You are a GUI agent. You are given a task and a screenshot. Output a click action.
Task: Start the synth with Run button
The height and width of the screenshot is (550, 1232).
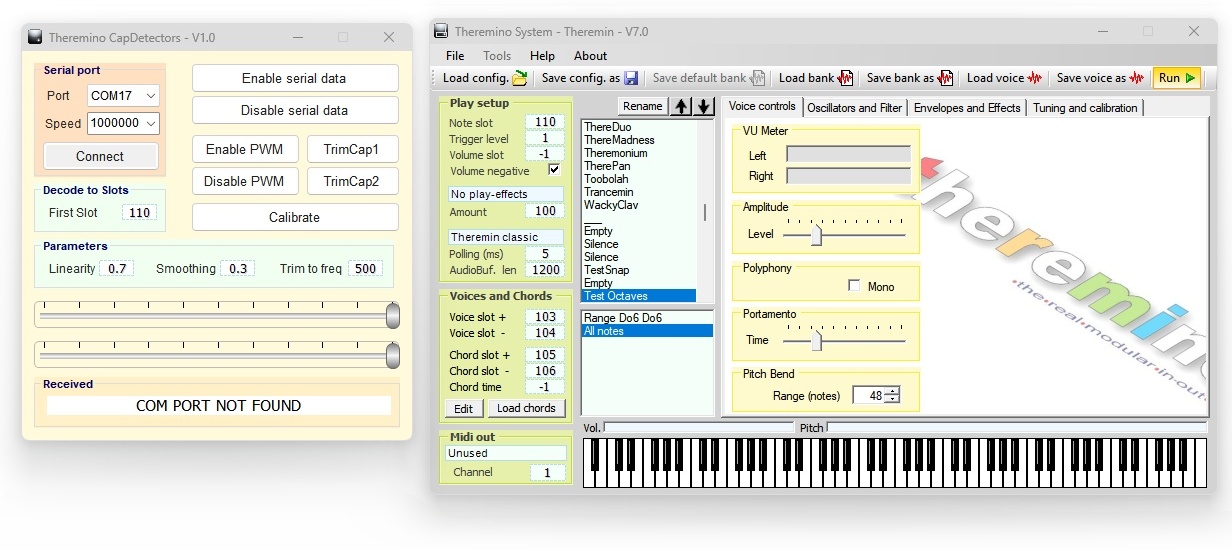[1177, 78]
